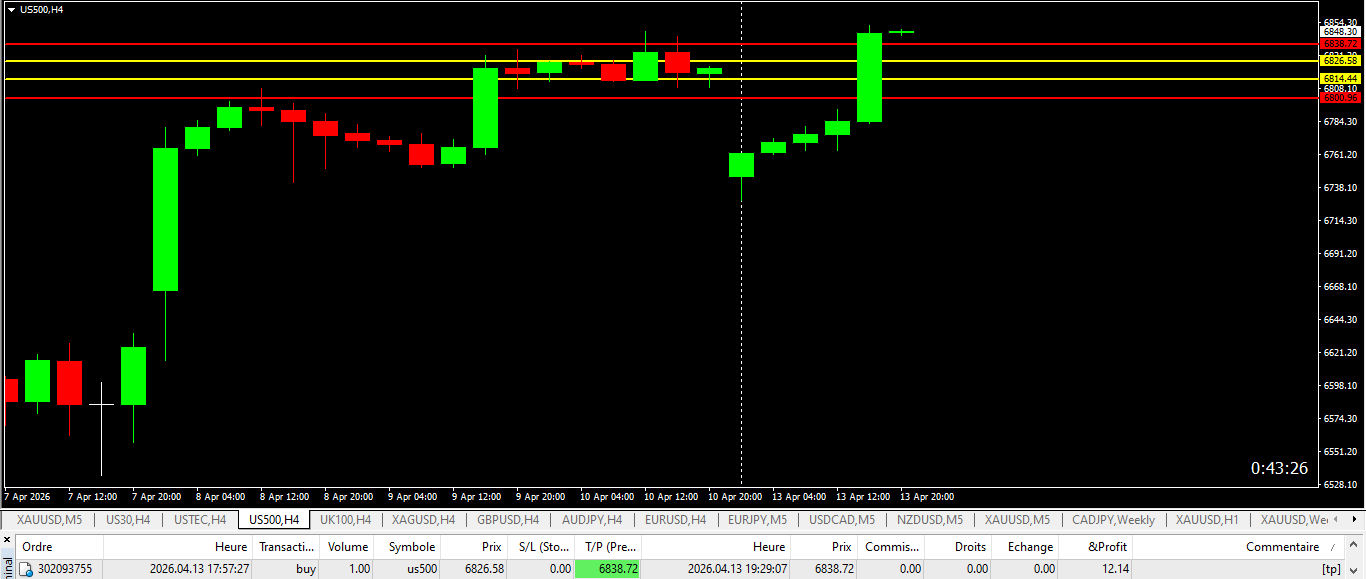Select the red 6838.72 price label
The height and width of the screenshot is (579, 1366).
1340,44
